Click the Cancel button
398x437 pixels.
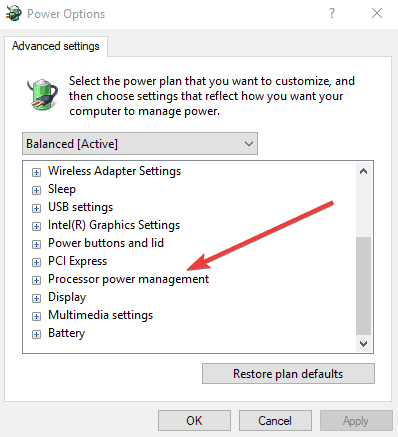275,421
